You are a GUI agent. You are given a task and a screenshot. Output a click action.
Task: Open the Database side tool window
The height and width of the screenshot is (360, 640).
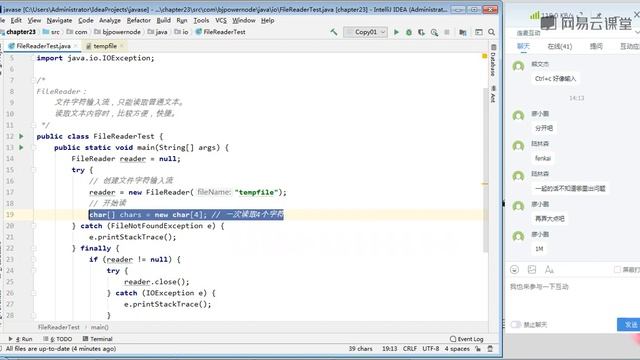coord(493,61)
